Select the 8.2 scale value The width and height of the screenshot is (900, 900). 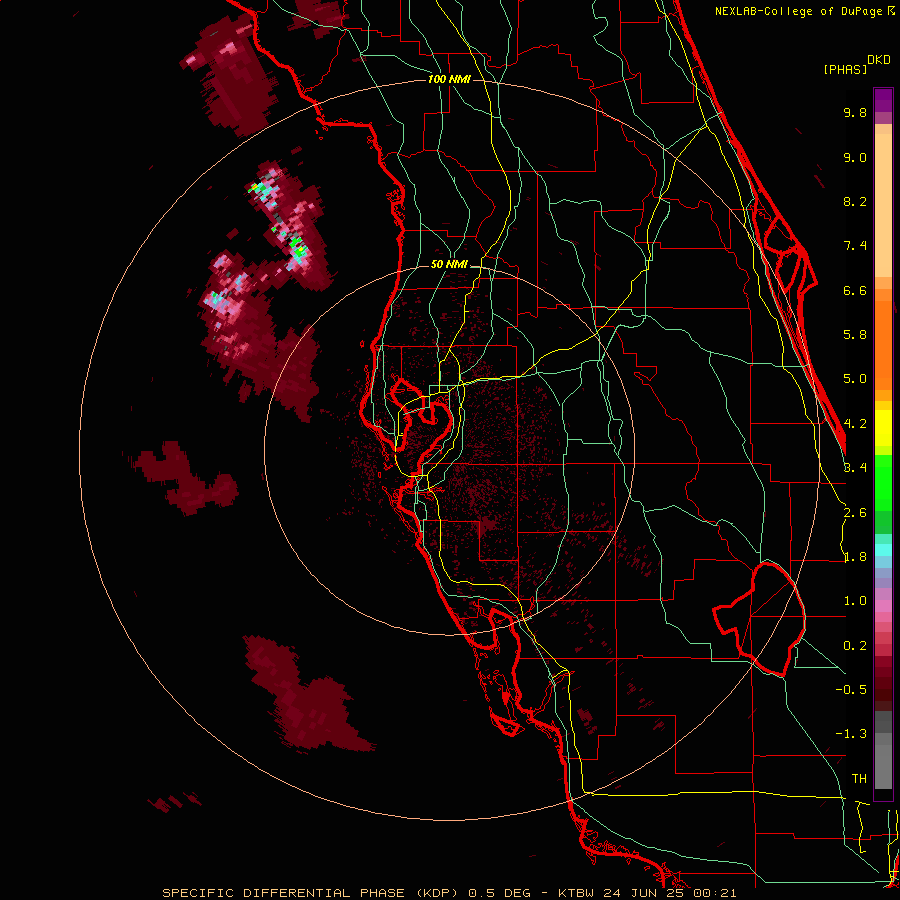[855, 201]
